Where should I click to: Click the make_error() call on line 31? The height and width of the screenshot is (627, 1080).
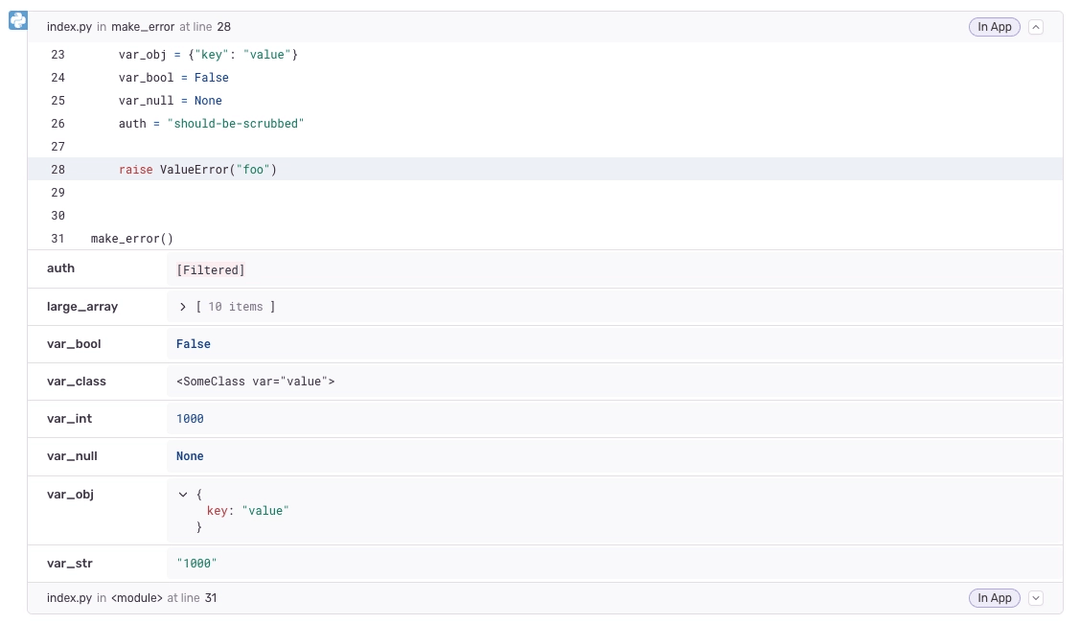pos(132,238)
